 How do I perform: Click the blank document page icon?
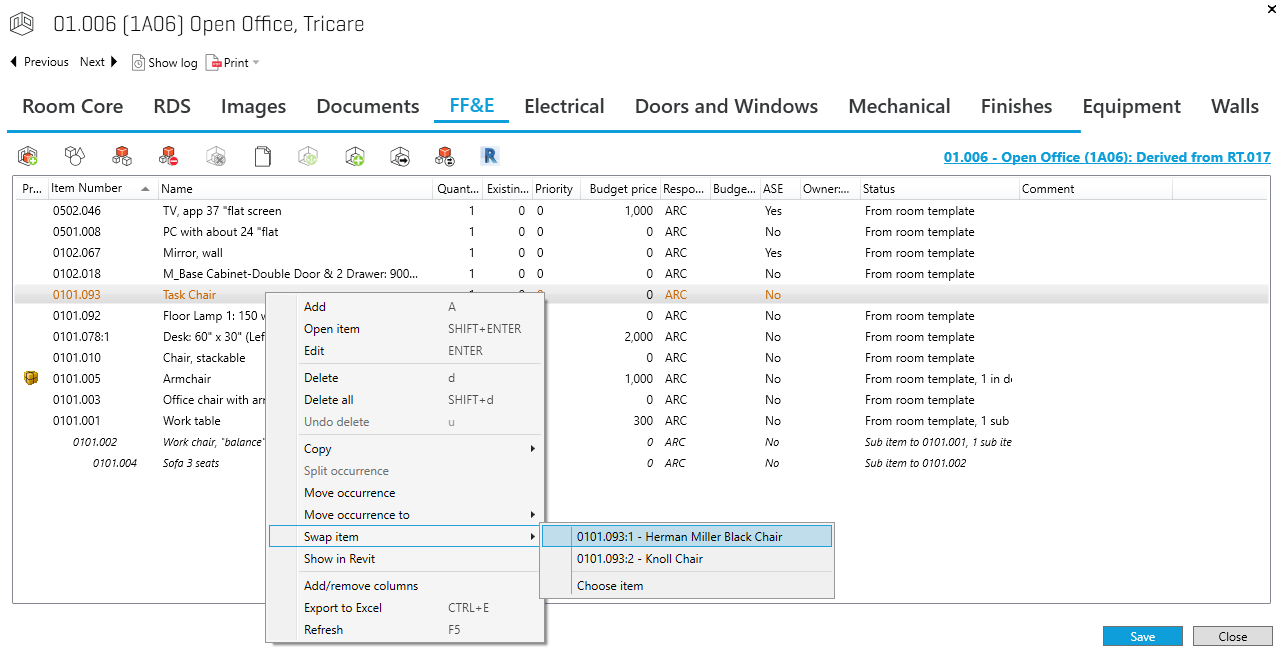[262, 156]
